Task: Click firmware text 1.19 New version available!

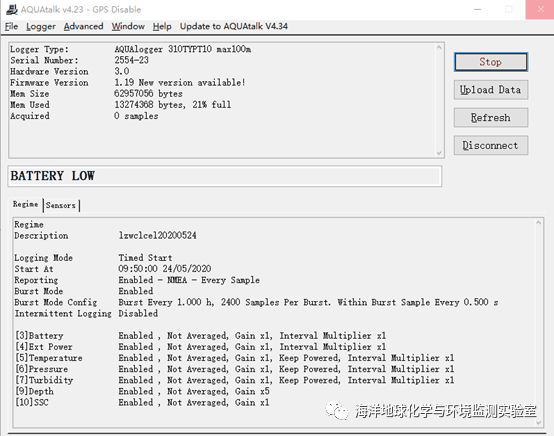Action: [x=179, y=82]
